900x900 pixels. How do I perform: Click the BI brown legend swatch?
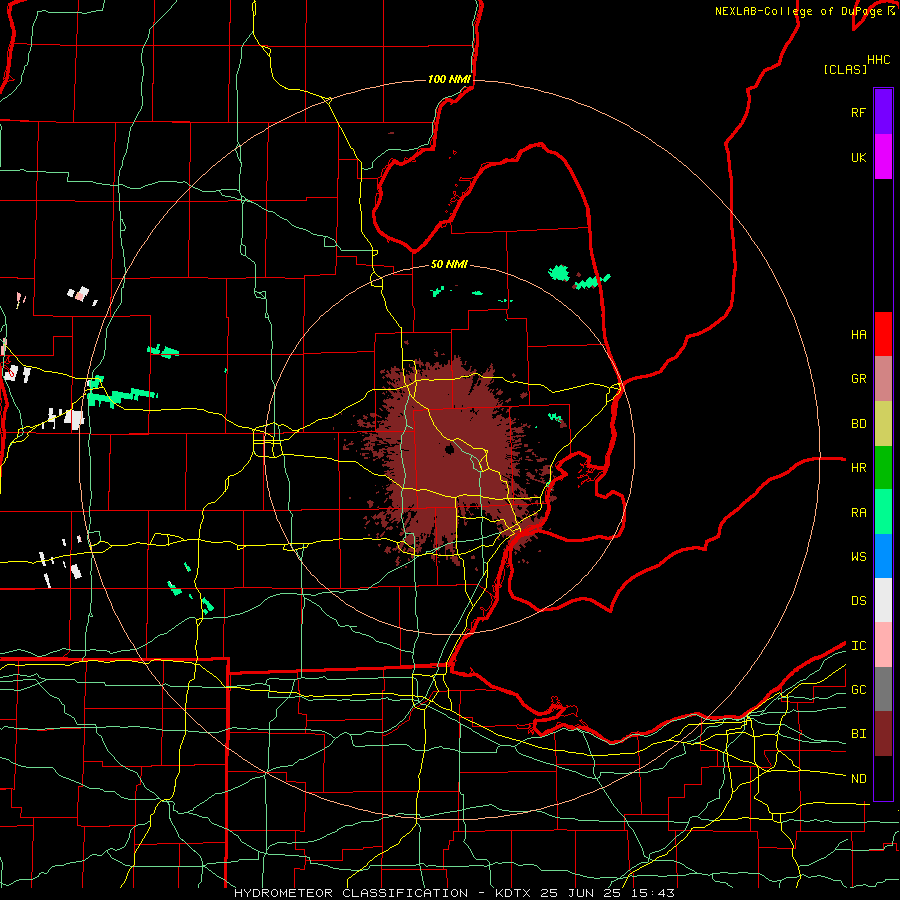pyautogui.click(x=883, y=734)
